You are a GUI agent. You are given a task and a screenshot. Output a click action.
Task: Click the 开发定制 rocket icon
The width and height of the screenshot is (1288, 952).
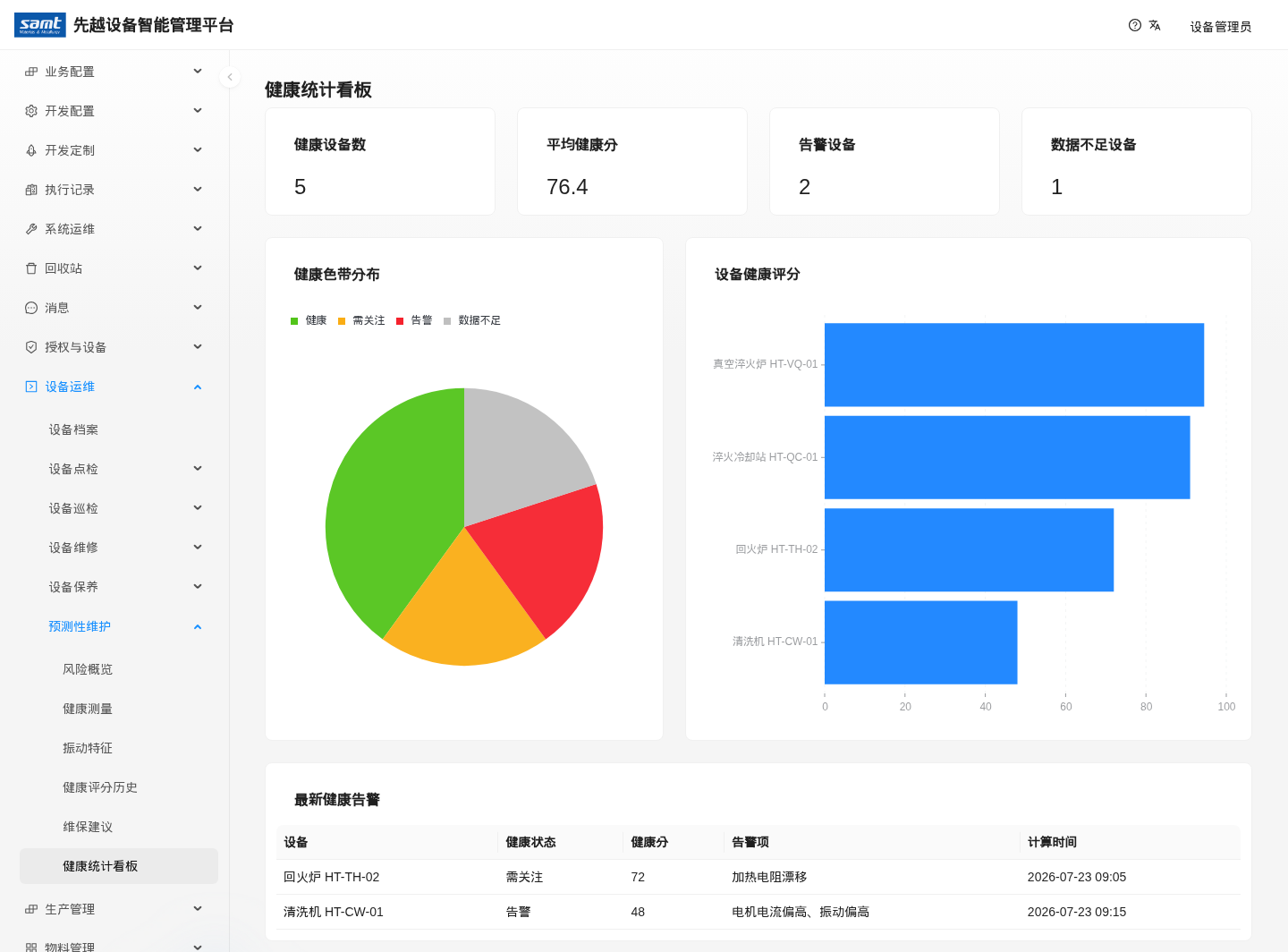coord(31,150)
